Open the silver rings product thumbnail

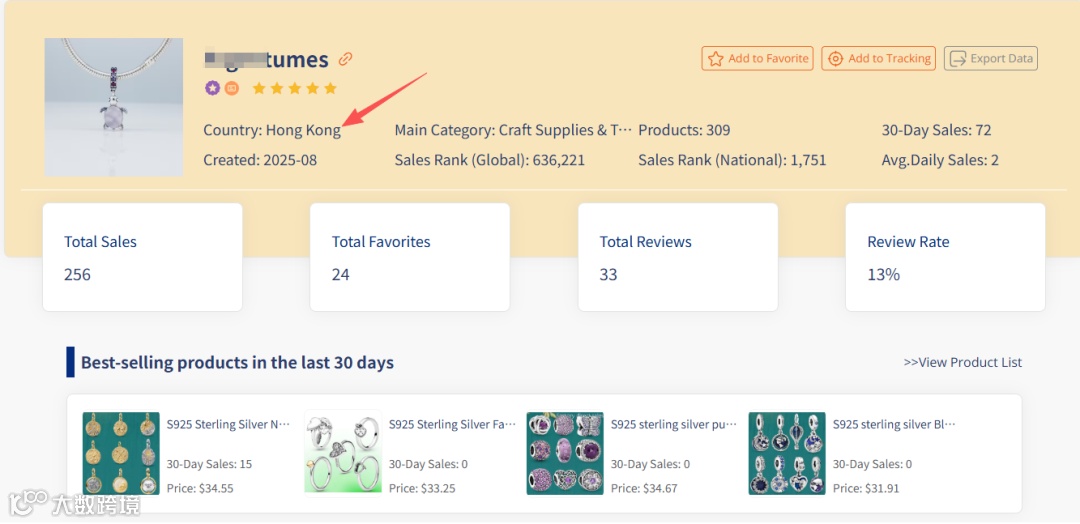pos(343,452)
